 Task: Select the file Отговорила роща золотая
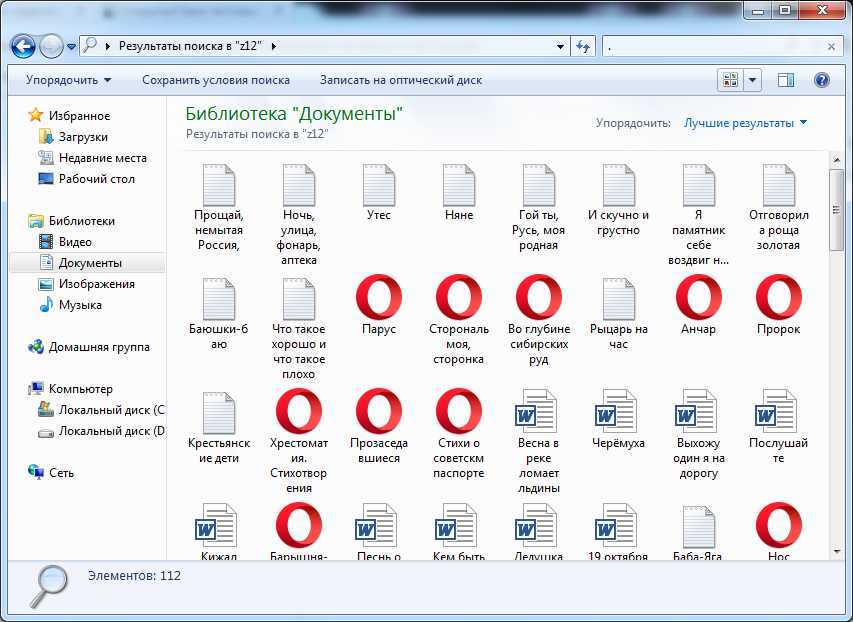click(x=778, y=207)
